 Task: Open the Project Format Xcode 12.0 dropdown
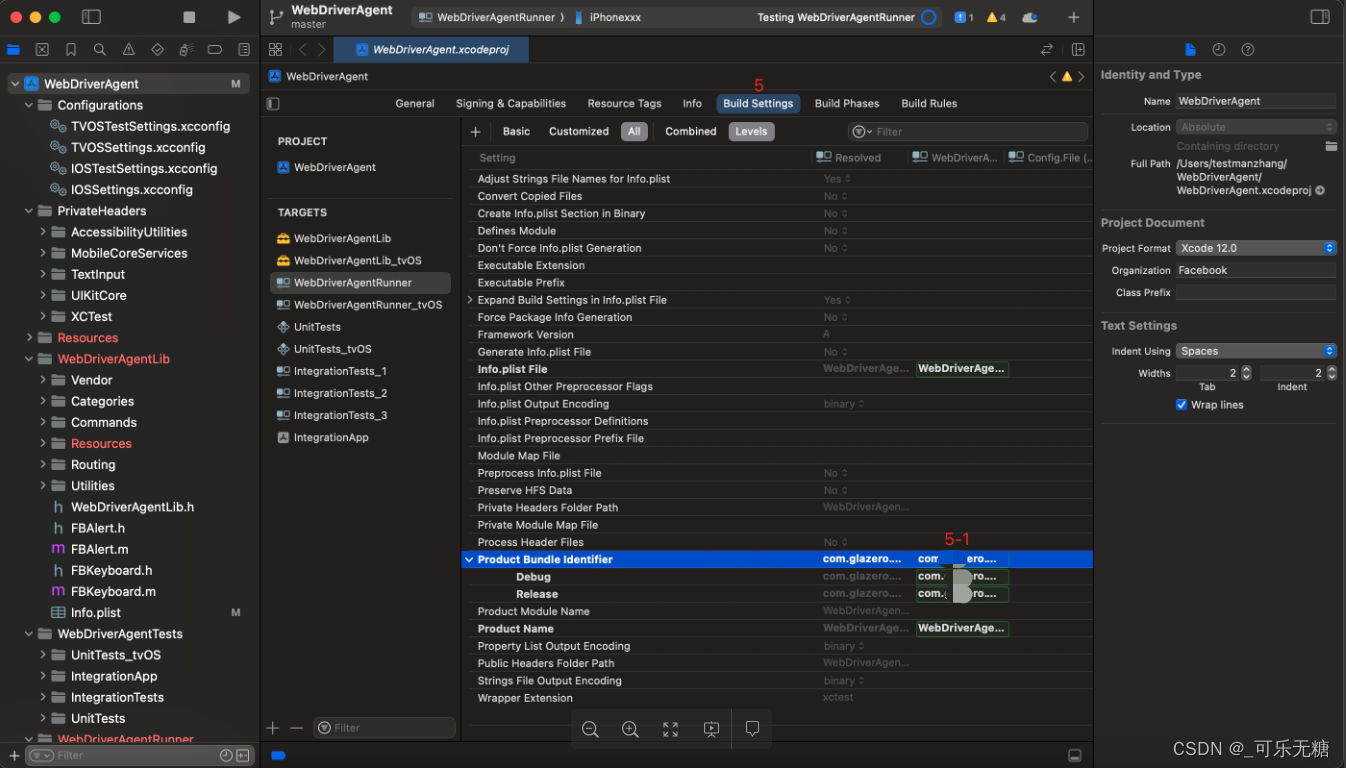pyautogui.click(x=1256, y=248)
